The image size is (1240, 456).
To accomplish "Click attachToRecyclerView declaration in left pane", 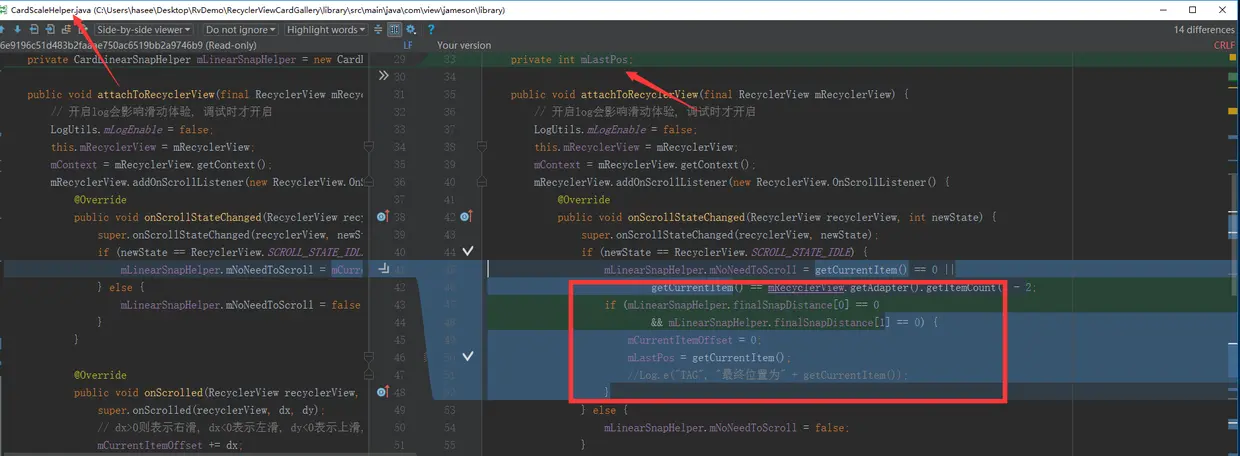I will point(195,95).
